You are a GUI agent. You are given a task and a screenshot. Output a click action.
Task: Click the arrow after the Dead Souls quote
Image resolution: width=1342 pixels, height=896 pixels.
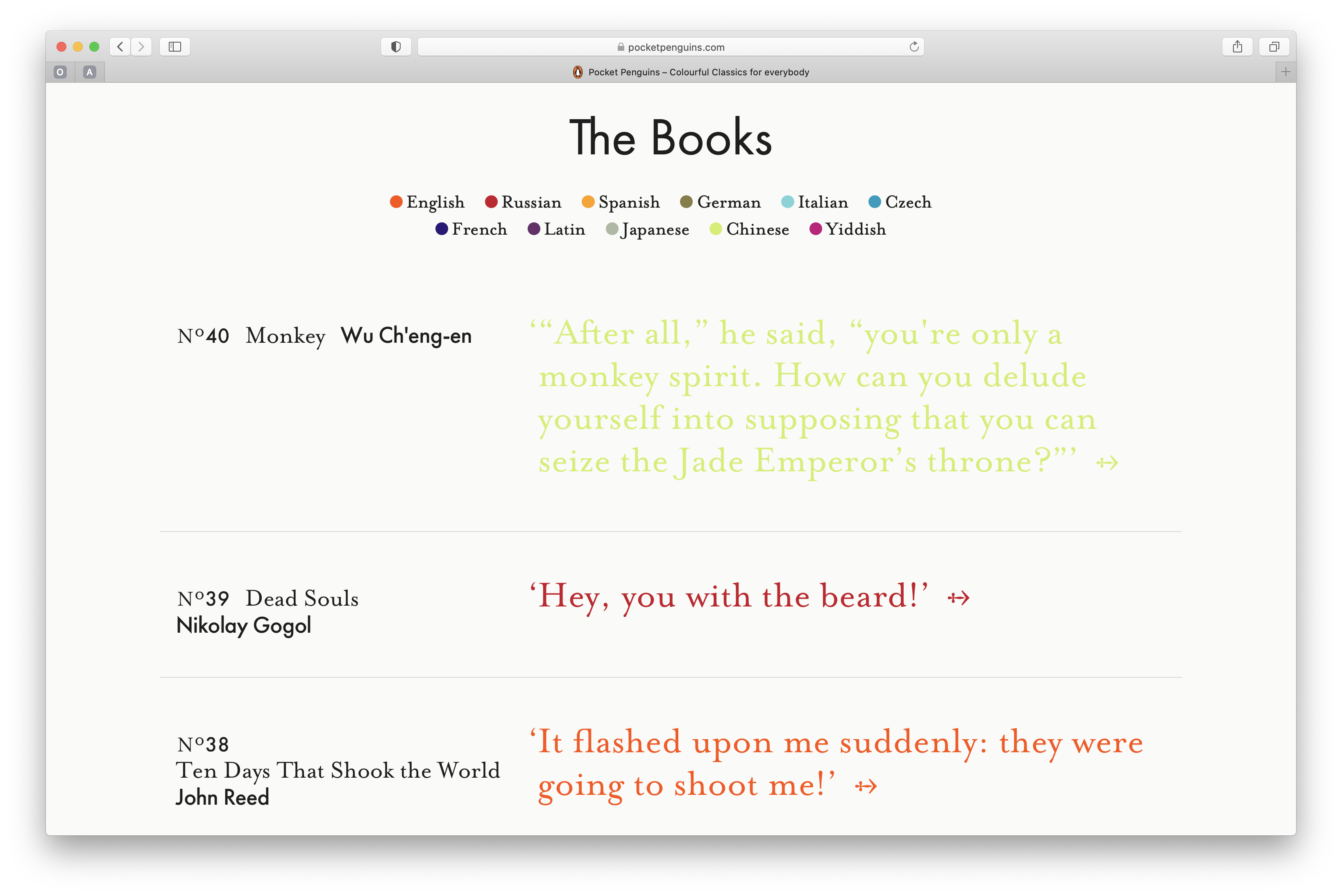tap(959, 598)
